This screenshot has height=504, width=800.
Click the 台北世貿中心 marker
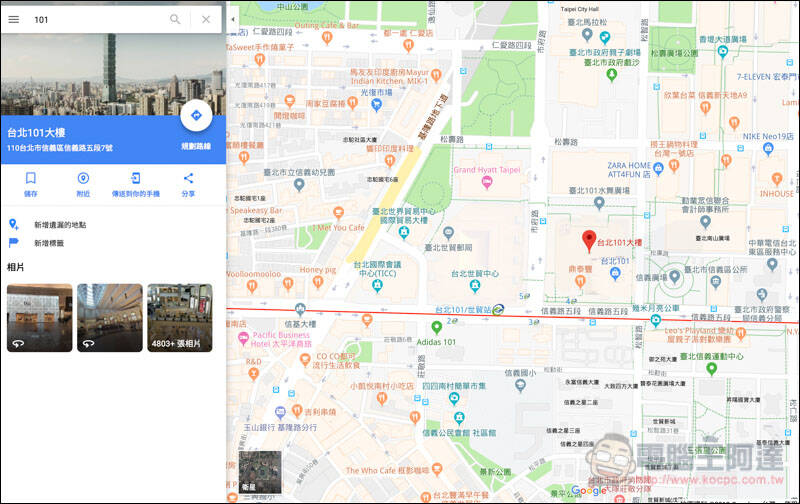(475, 286)
